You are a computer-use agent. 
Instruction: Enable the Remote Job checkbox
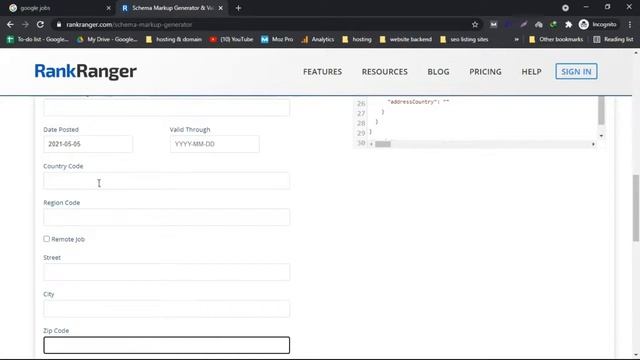tap(47, 239)
